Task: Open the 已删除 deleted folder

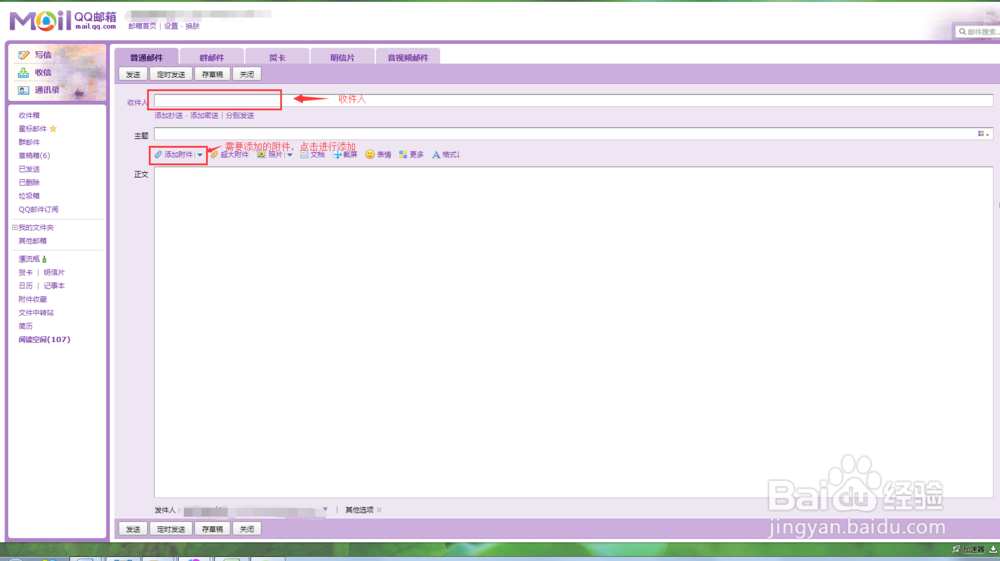Action: 29,182
